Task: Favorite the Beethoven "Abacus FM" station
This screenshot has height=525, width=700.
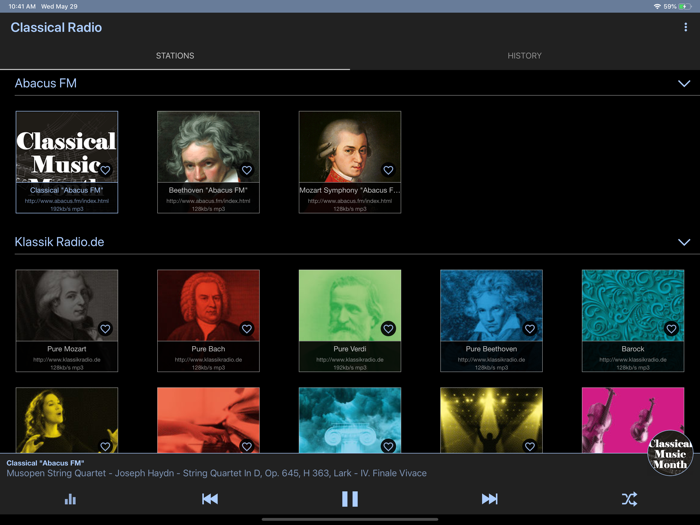Action: (247, 170)
